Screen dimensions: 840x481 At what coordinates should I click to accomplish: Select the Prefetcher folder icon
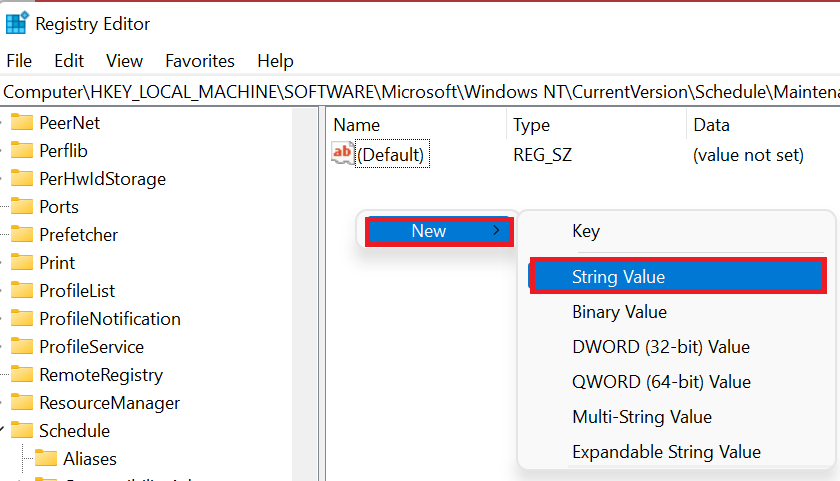click(x=22, y=234)
